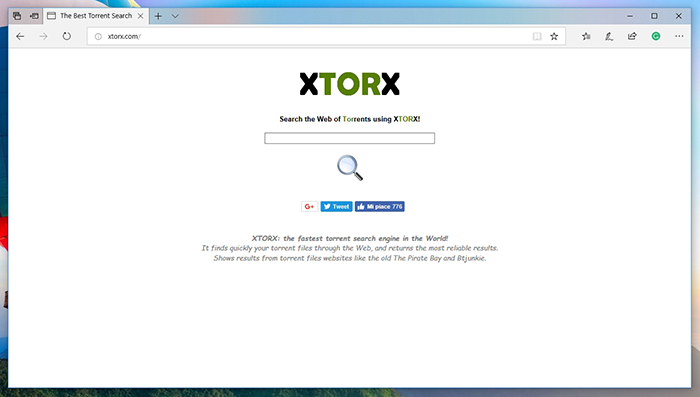Open Settings and more ellipsis menu

point(679,36)
